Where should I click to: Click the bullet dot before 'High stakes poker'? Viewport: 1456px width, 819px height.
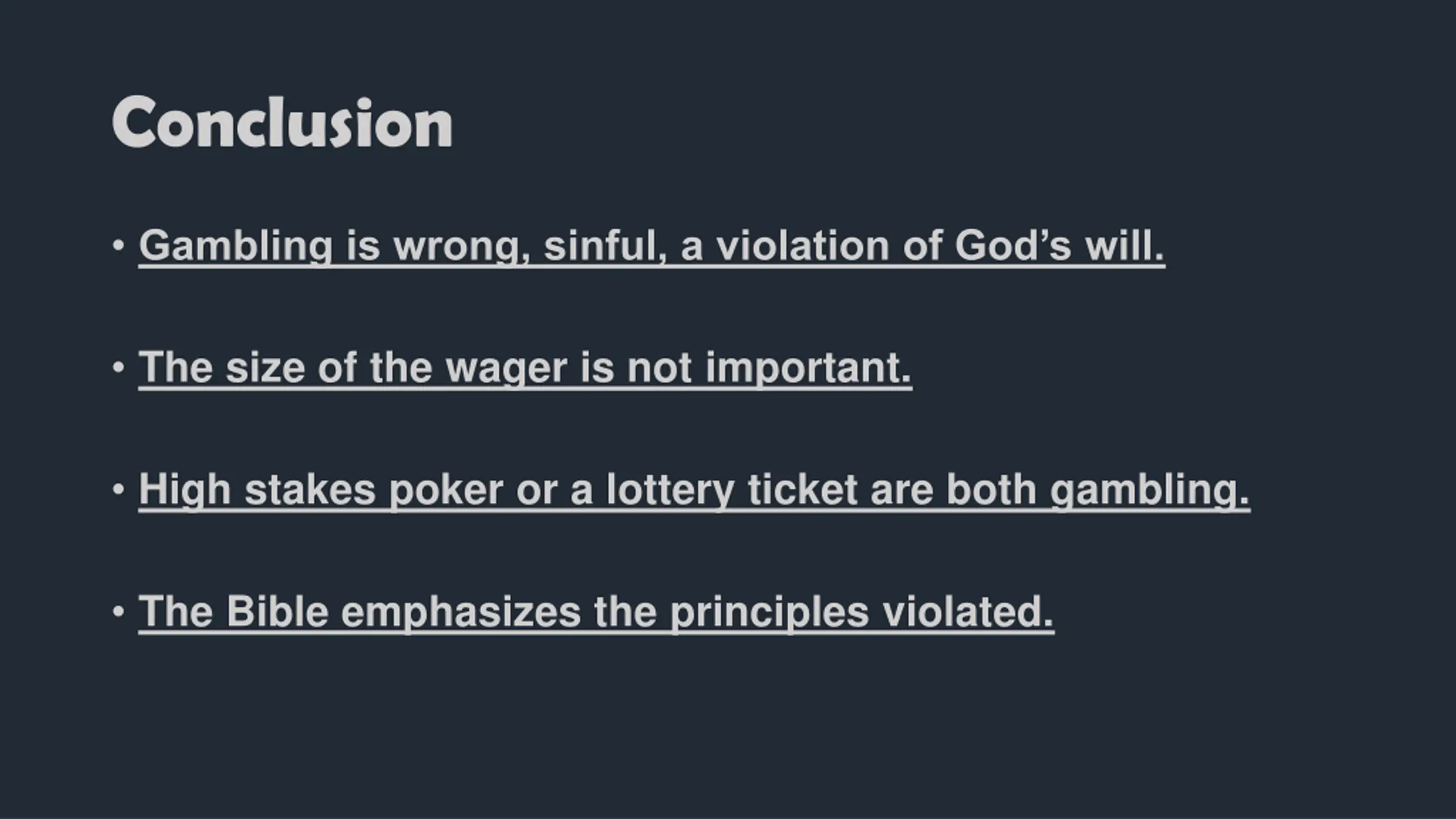tap(118, 489)
